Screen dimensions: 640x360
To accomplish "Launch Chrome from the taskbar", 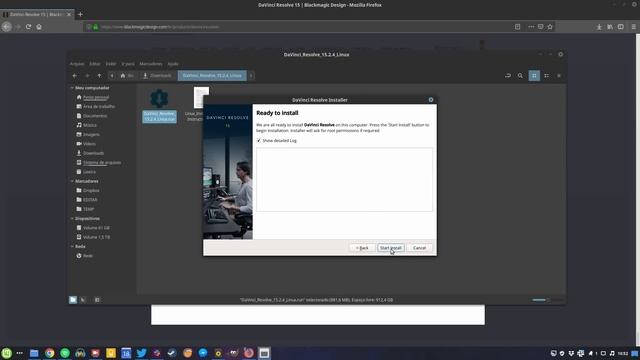I will point(49,353).
